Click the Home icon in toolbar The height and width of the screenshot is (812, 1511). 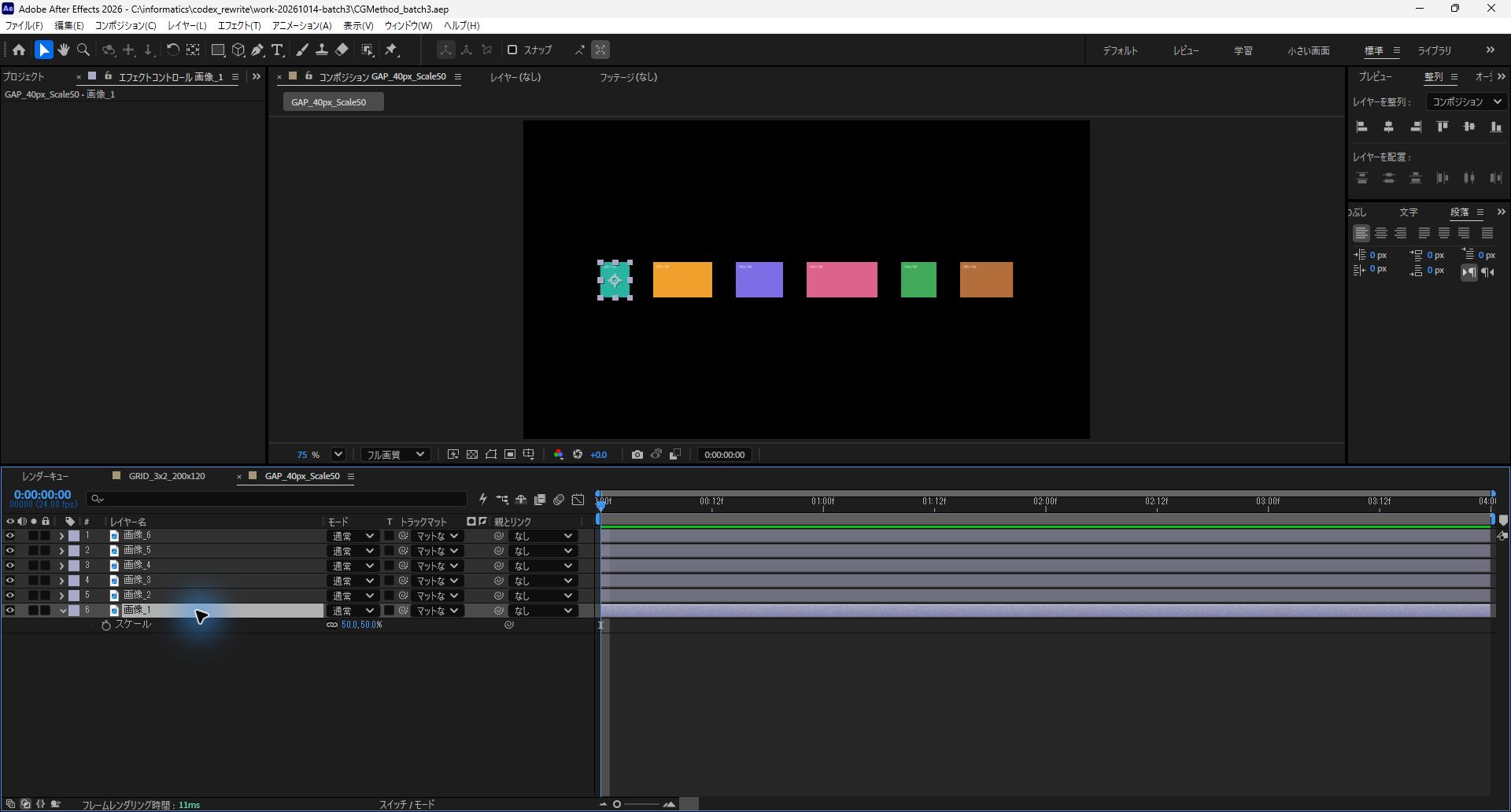click(19, 50)
